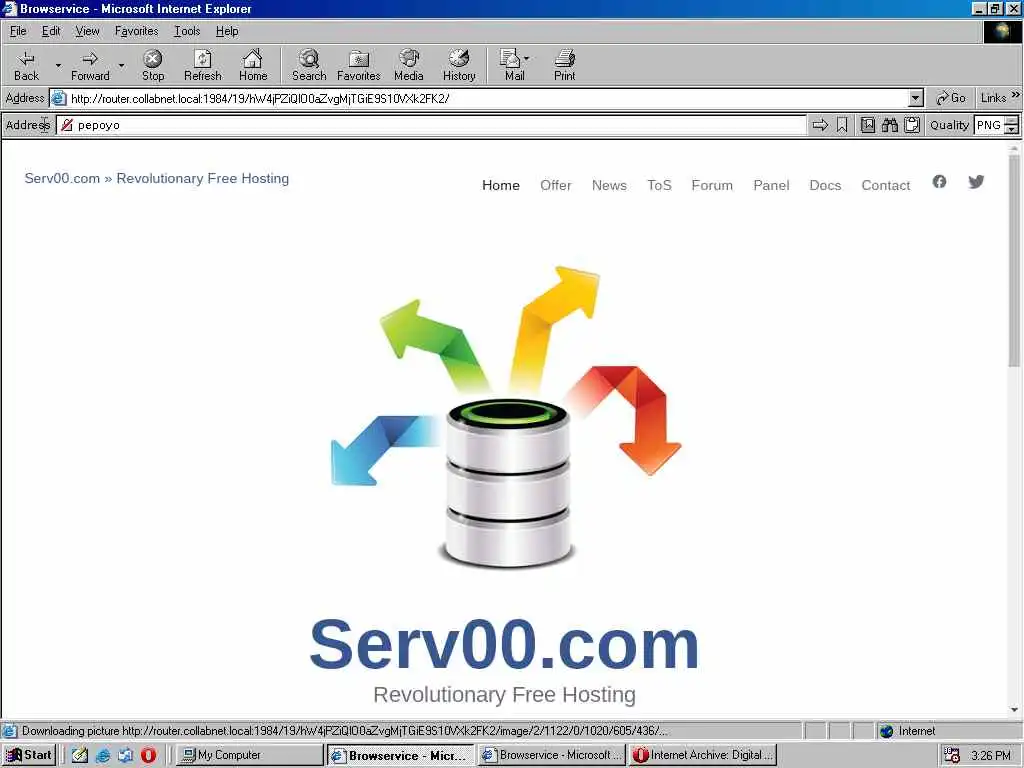Click the Browservice save page icon
Image resolution: width=1024 pixels, height=768 pixels.
point(867,125)
